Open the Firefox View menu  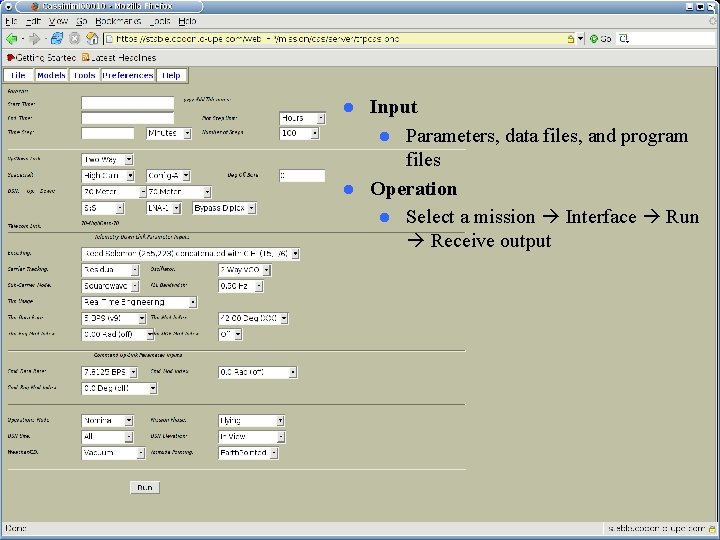[58, 21]
